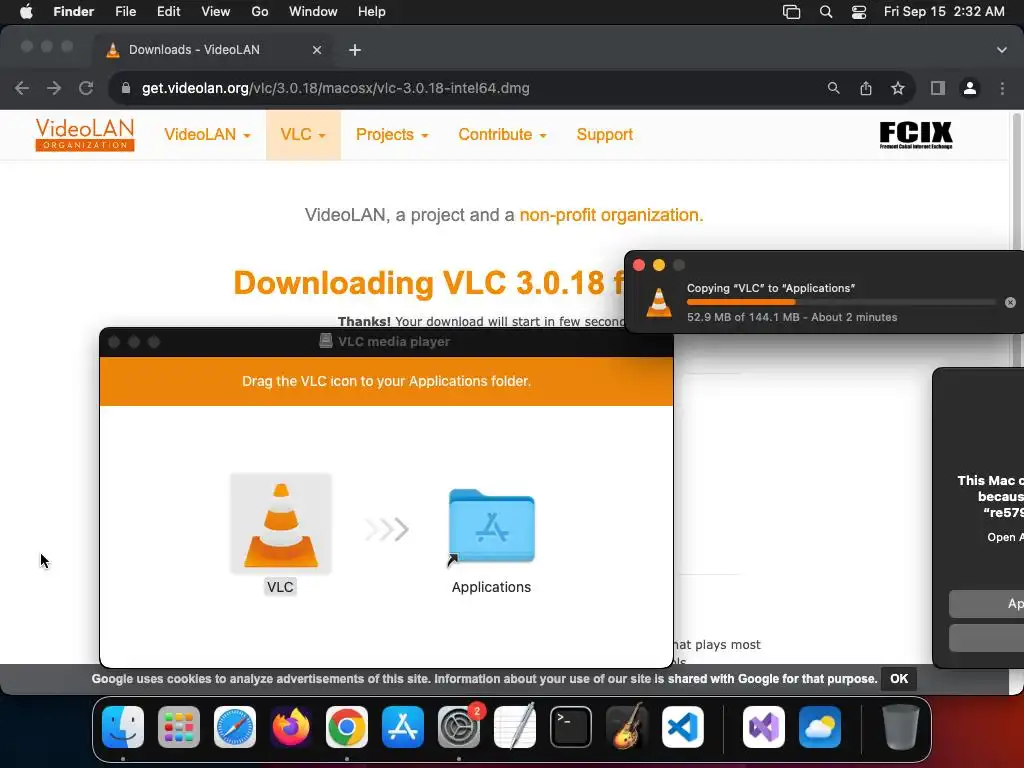The image size is (1024, 768).
Task: Accept cookies with the OK button
Action: tap(899, 679)
